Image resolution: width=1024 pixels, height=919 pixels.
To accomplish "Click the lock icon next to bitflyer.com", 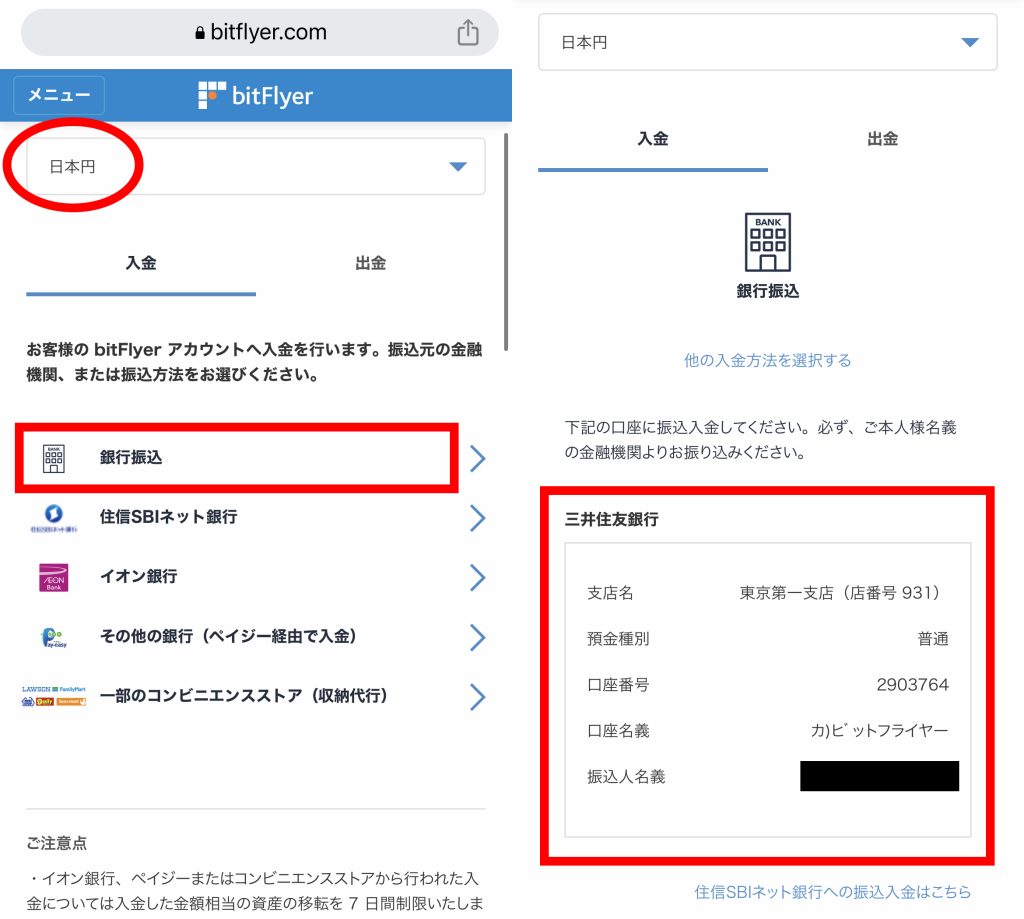I will click(200, 33).
